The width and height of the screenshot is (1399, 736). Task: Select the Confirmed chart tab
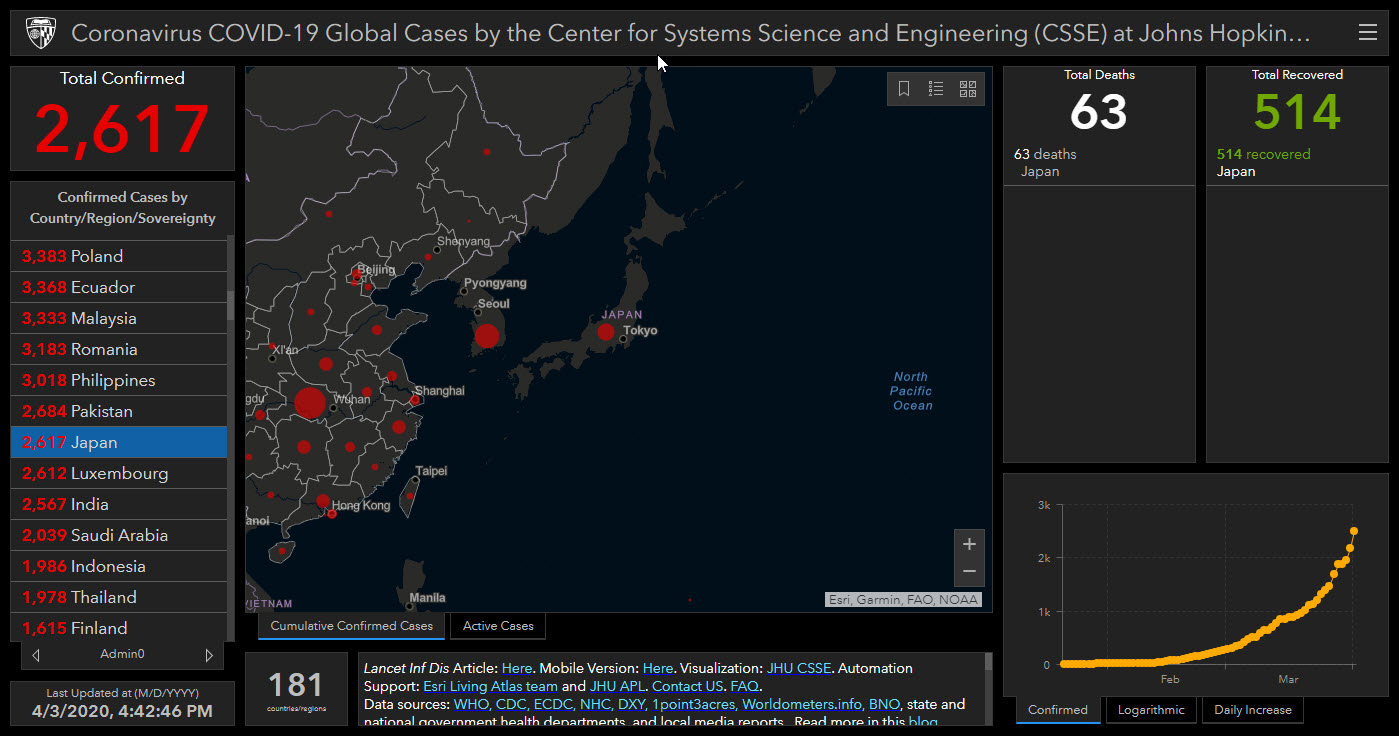coord(1058,710)
